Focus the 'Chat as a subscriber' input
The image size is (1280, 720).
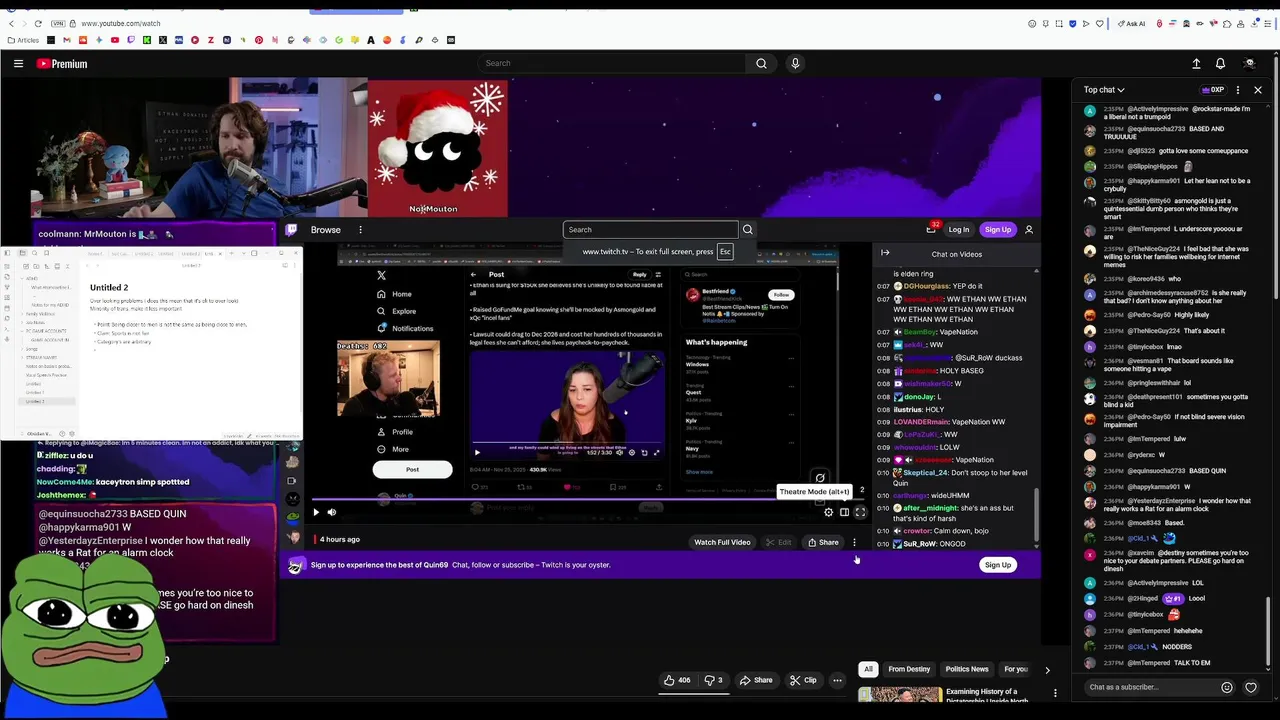click(1149, 687)
